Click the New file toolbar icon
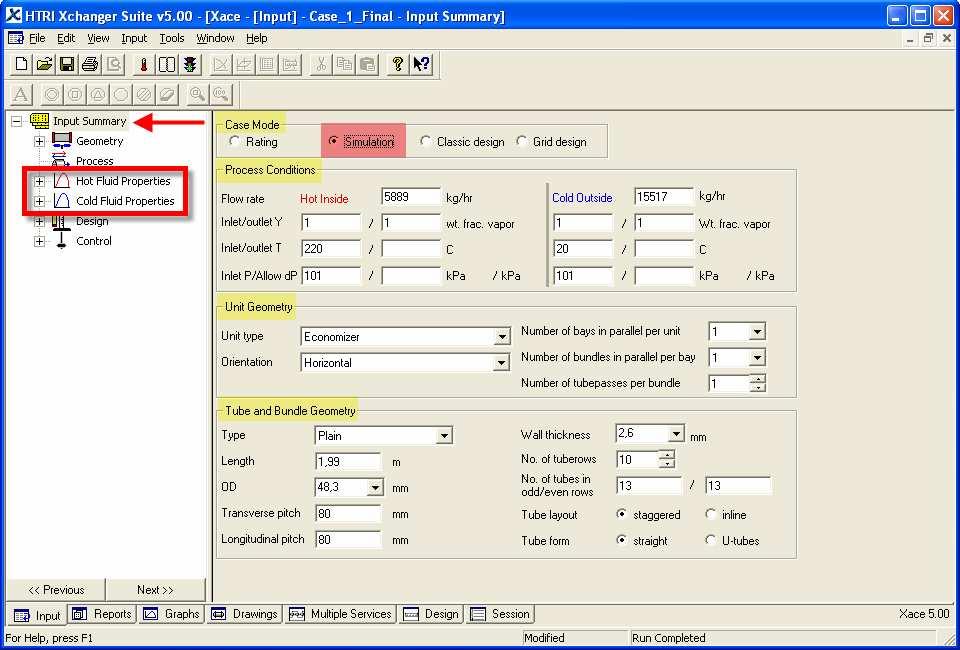Viewport: 960px width, 650px height. click(21, 64)
